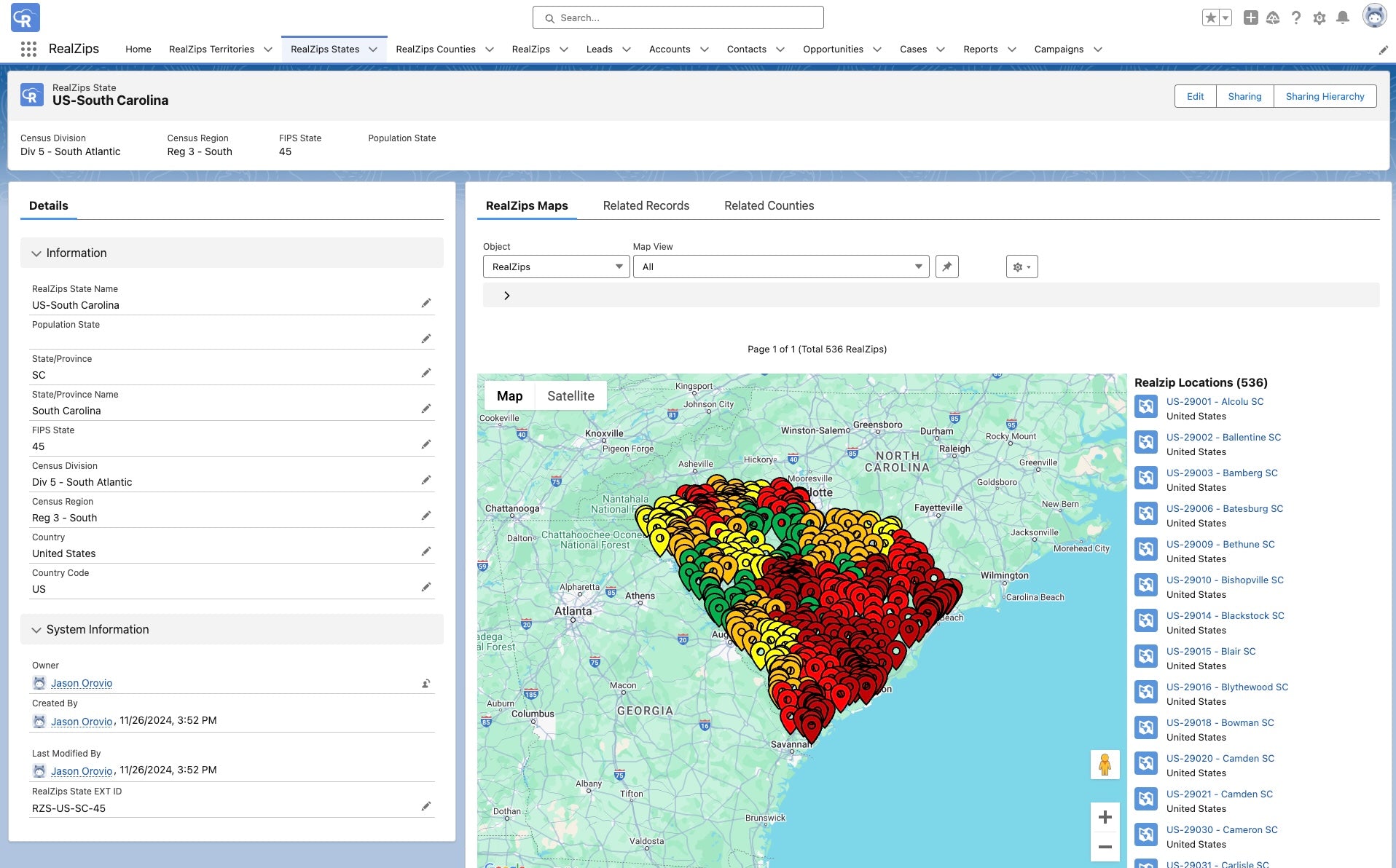Click the US-29009 Bethune SC record icon
Screen dimensions: 1396x868
point(1146,549)
